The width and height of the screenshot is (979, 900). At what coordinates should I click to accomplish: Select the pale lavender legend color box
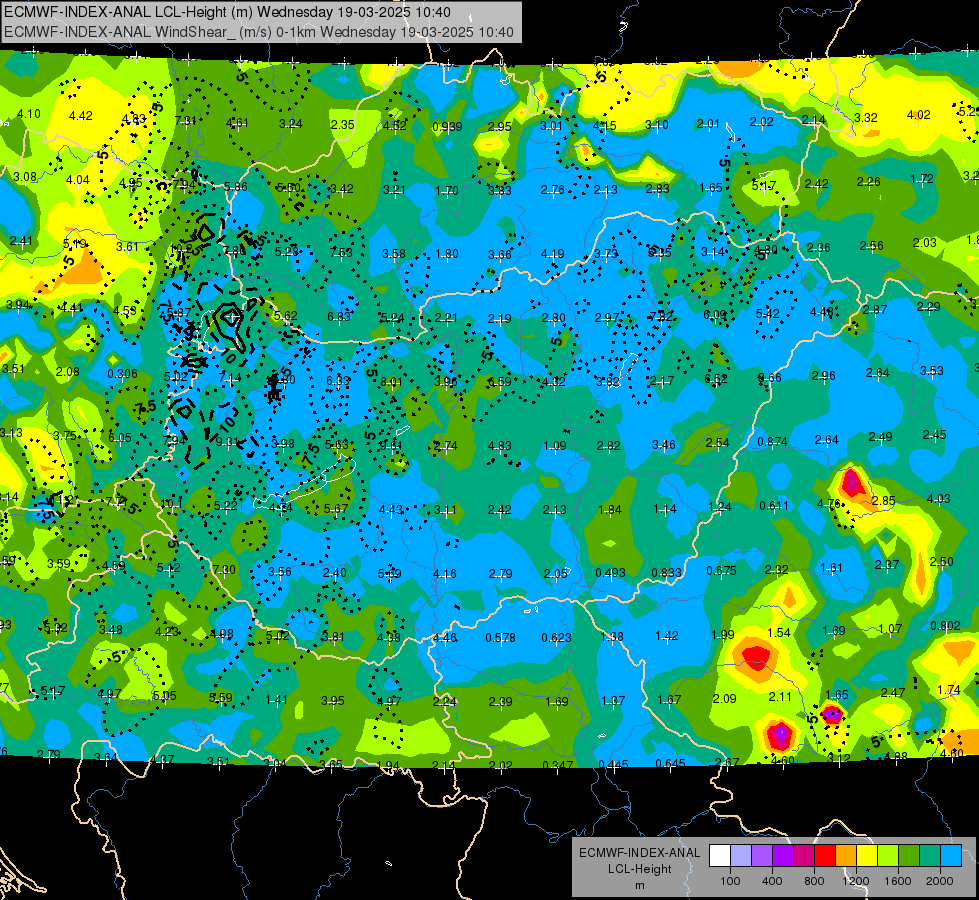[x=741, y=855]
